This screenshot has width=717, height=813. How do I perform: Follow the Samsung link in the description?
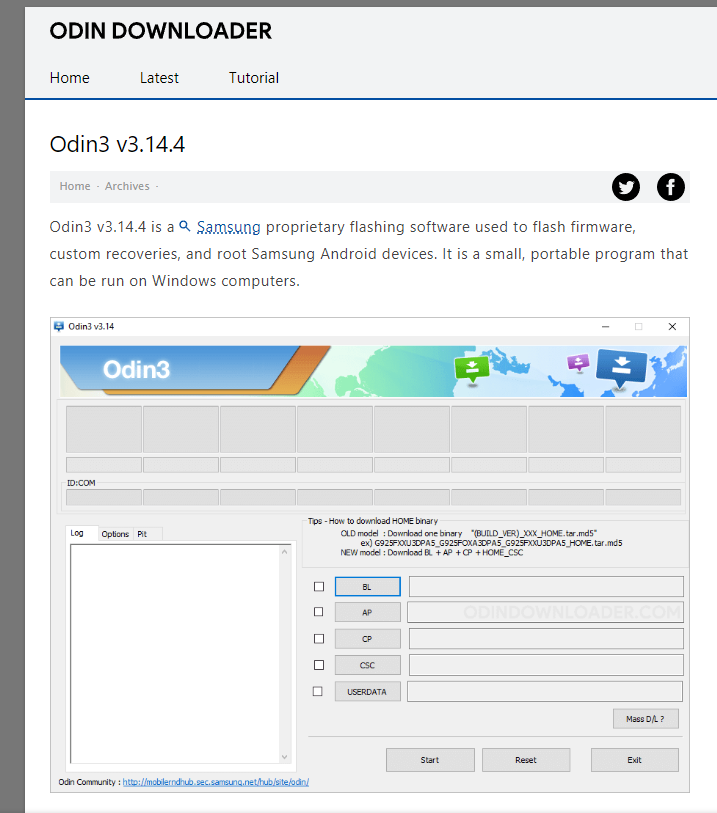[229, 227]
